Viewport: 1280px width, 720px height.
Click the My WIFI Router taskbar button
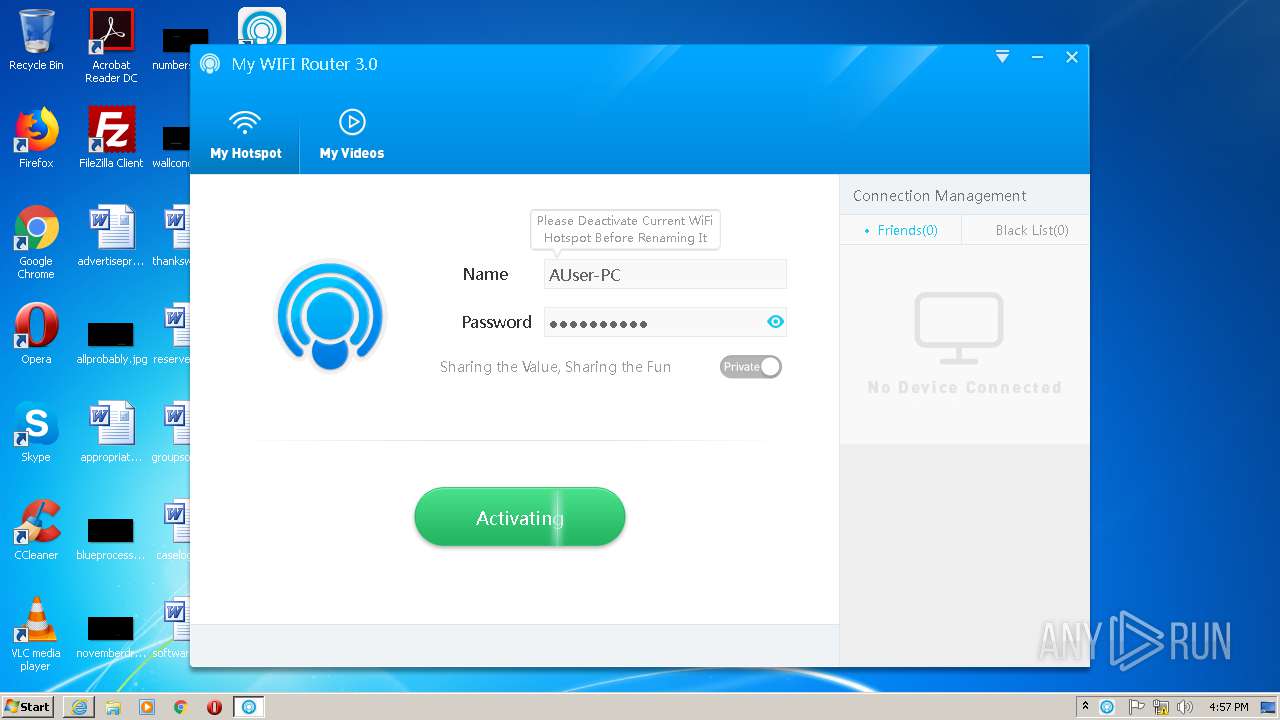(x=249, y=707)
